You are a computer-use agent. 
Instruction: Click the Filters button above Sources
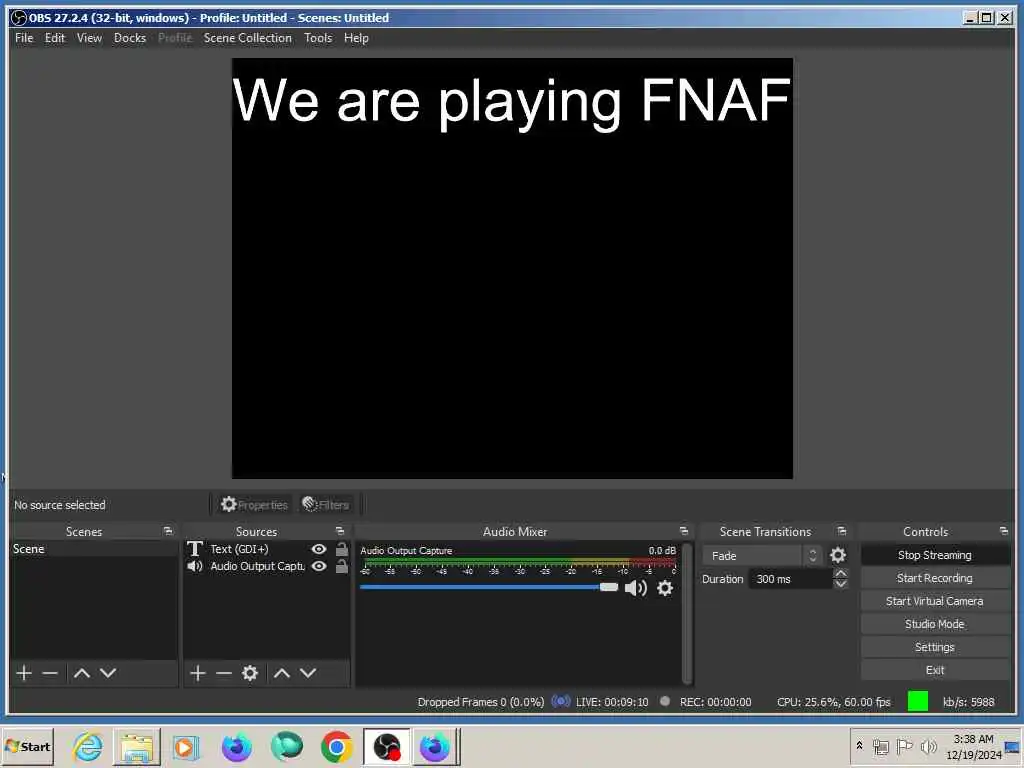[x=325, y=505]
